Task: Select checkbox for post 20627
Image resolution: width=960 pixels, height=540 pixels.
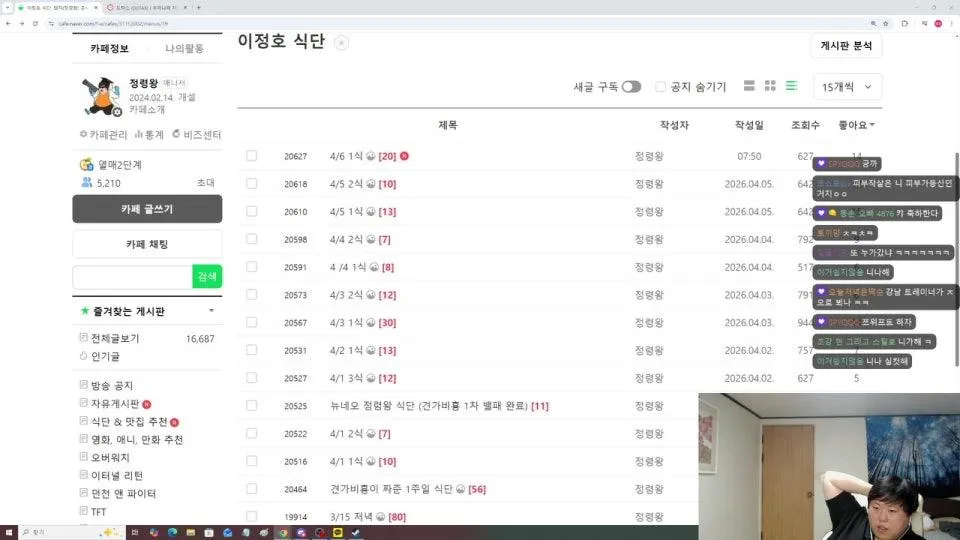Action: pyautogui.click(x=252, y=156)
